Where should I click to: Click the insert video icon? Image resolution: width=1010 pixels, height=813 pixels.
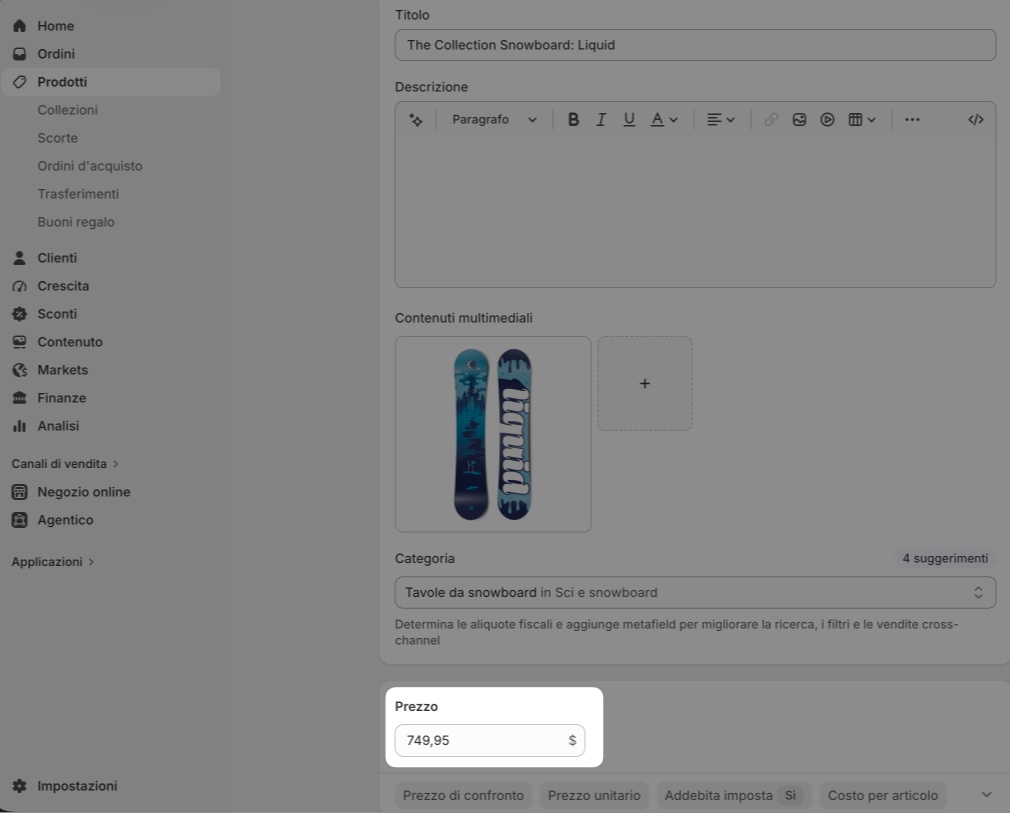point(828,120)
